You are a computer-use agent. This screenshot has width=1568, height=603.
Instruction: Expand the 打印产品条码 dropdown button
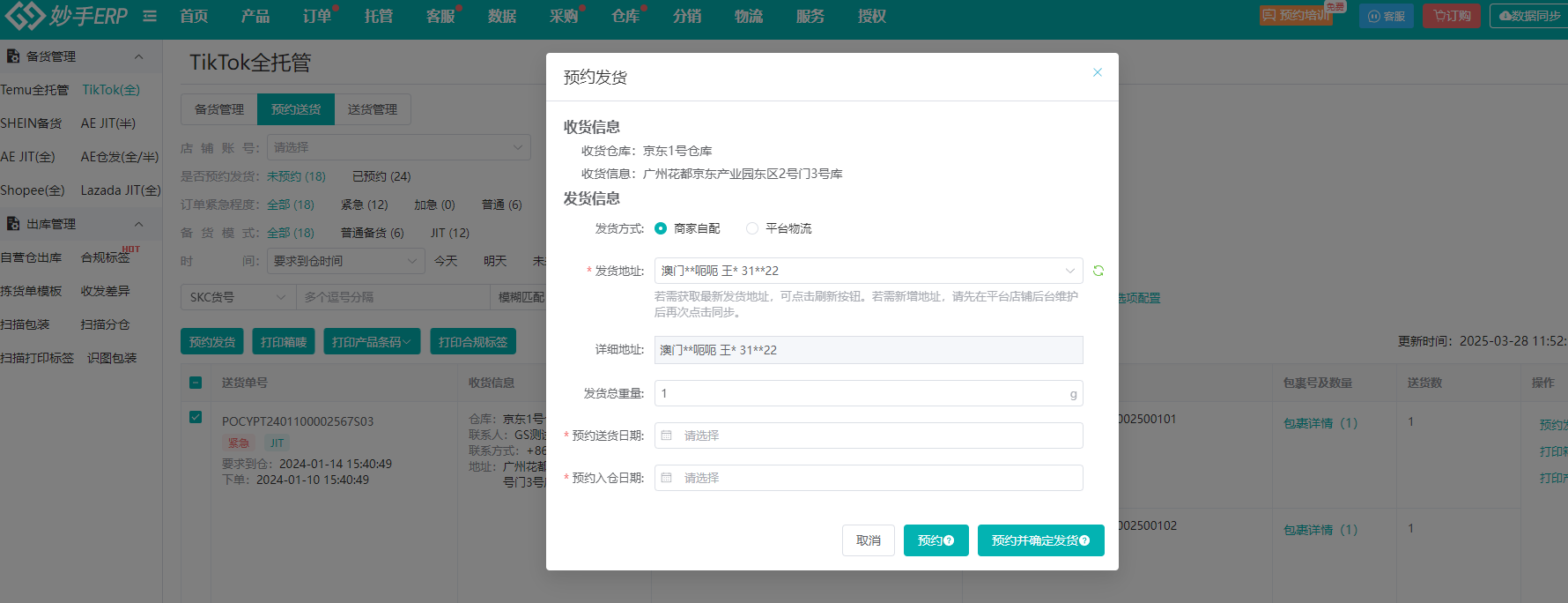pyautogui.click(x=372, y=342)
